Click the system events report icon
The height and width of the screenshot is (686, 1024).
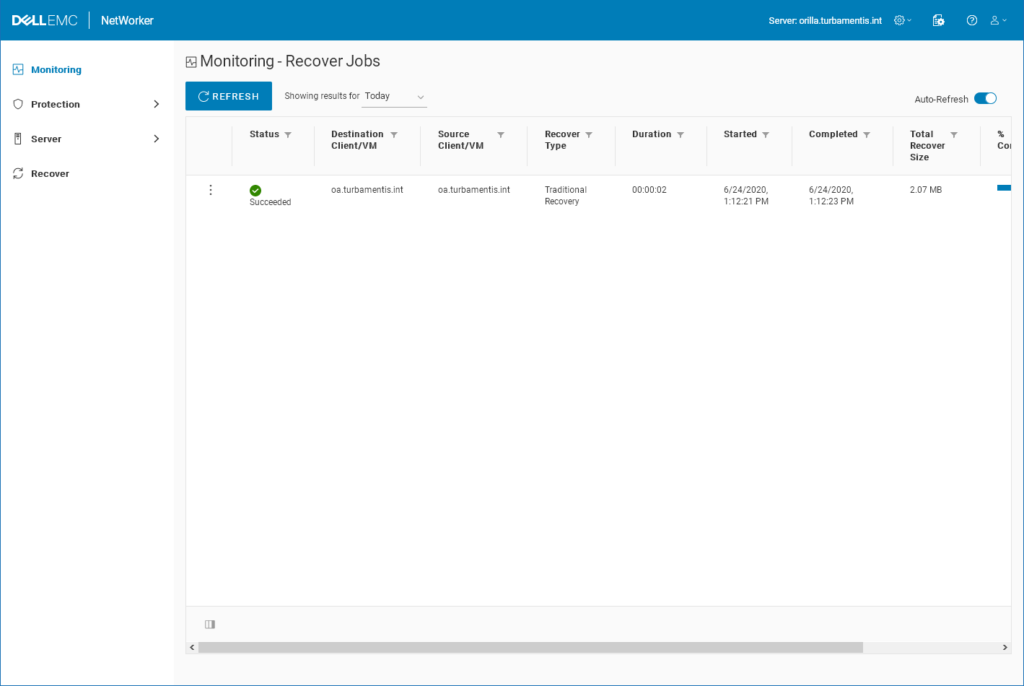click(x=938, y=20)
